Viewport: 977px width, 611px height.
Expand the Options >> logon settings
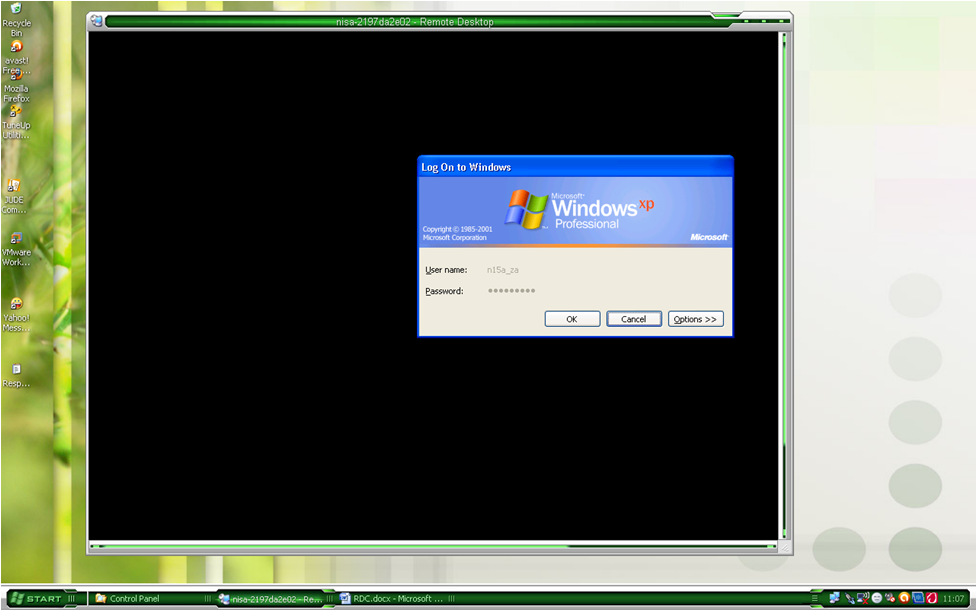click(695, 319)
